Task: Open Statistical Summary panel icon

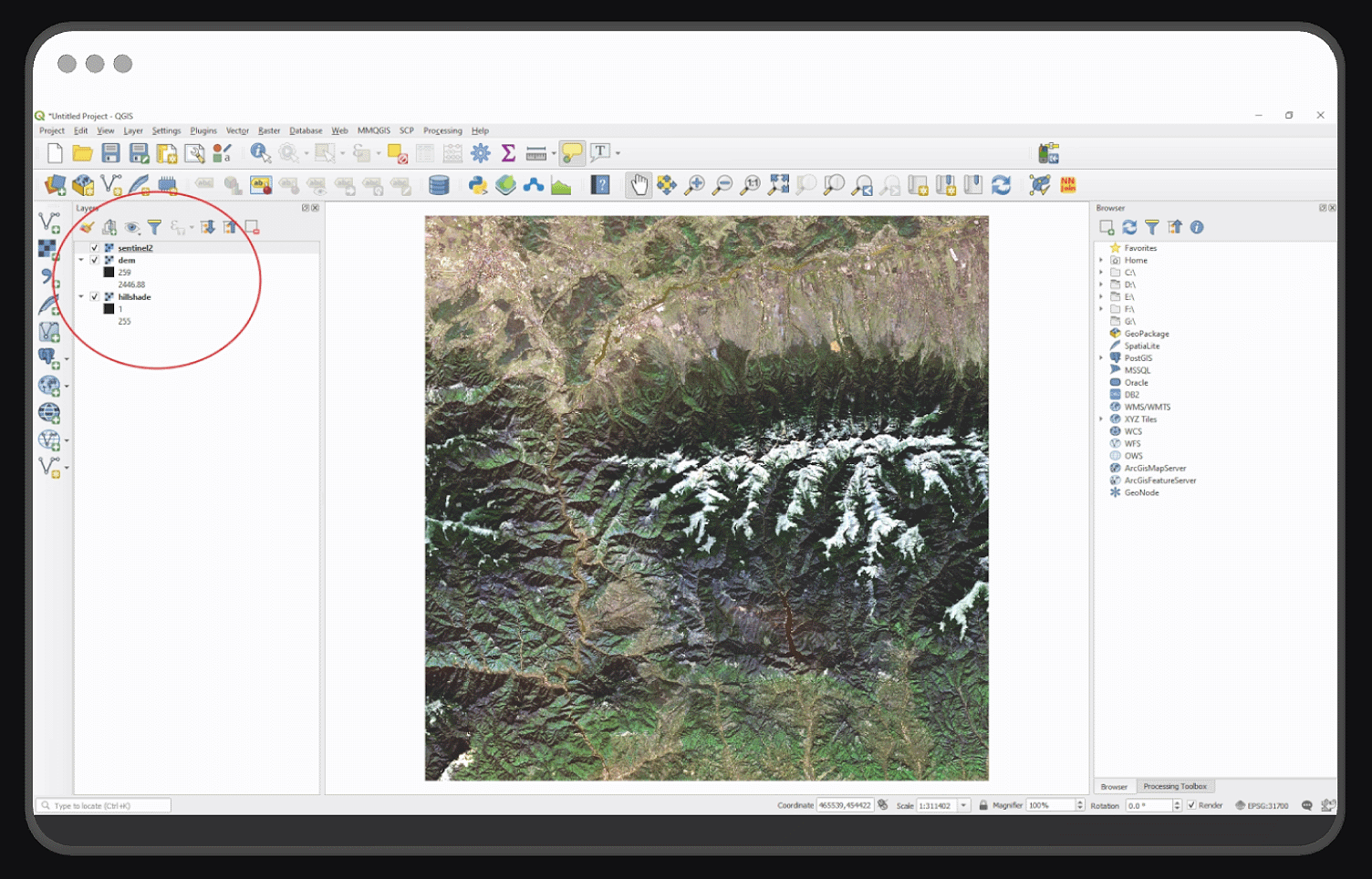Action: pos(510,152)
